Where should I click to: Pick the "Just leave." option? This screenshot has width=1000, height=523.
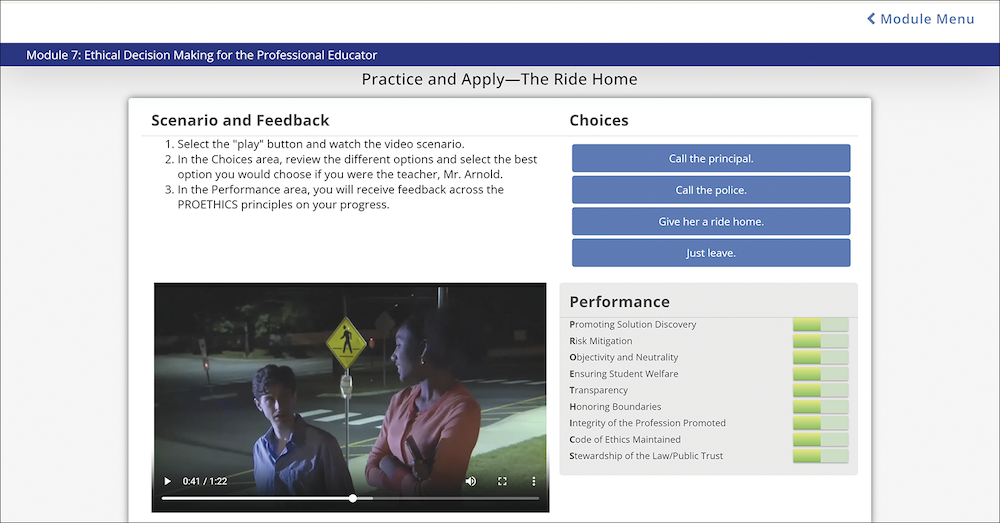pos(711,253)
